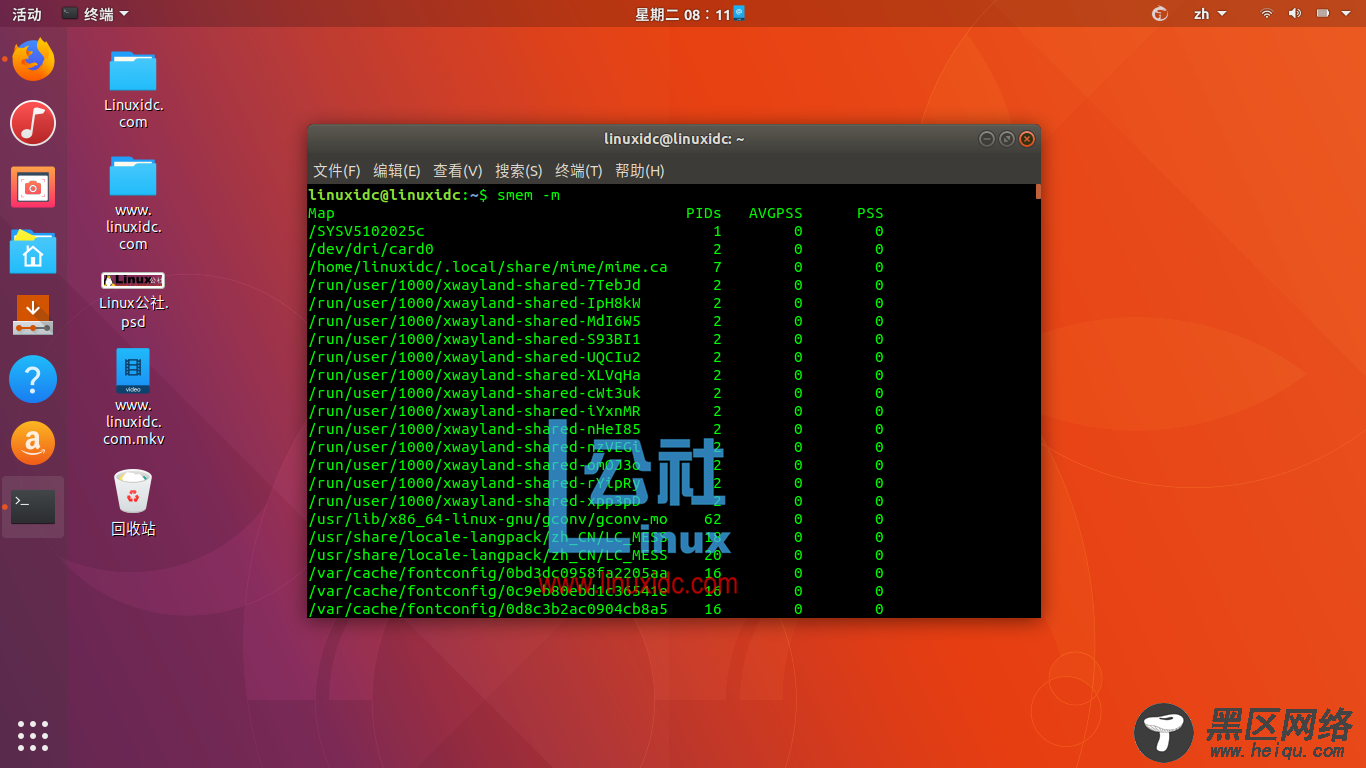Maximize the terminal window
Viewport: 1366px width, 768px height.
click(x=1007, y=139)
